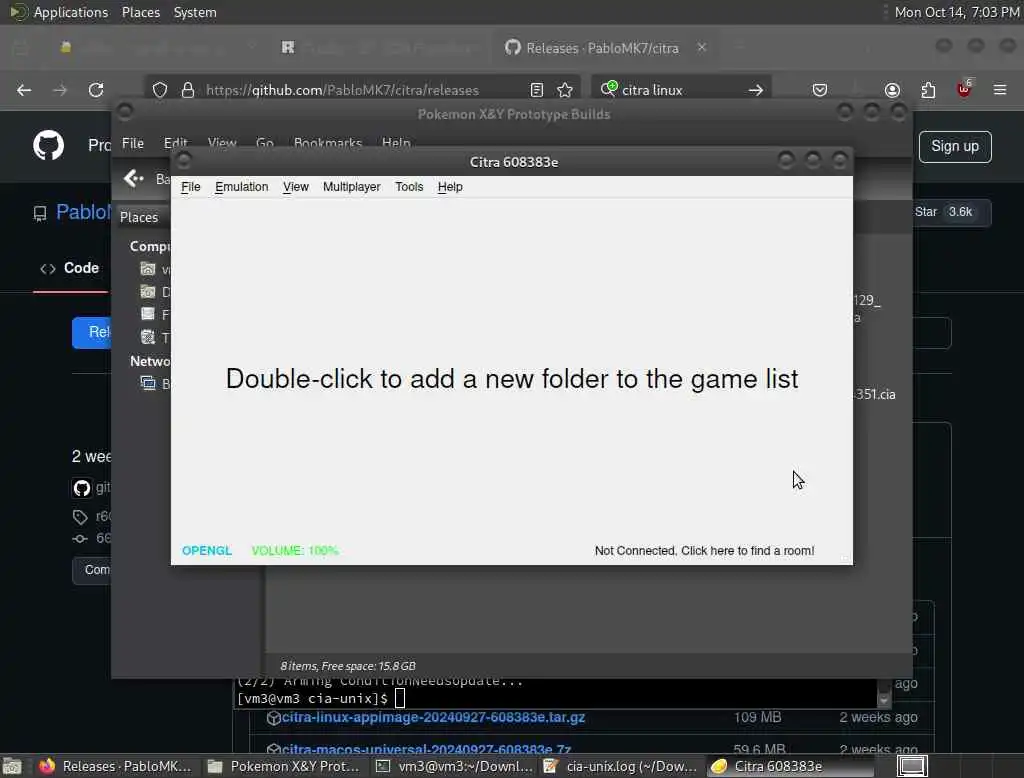
Task: Click the VOLUME: 100% status indicator
Action: pos(295,551)
